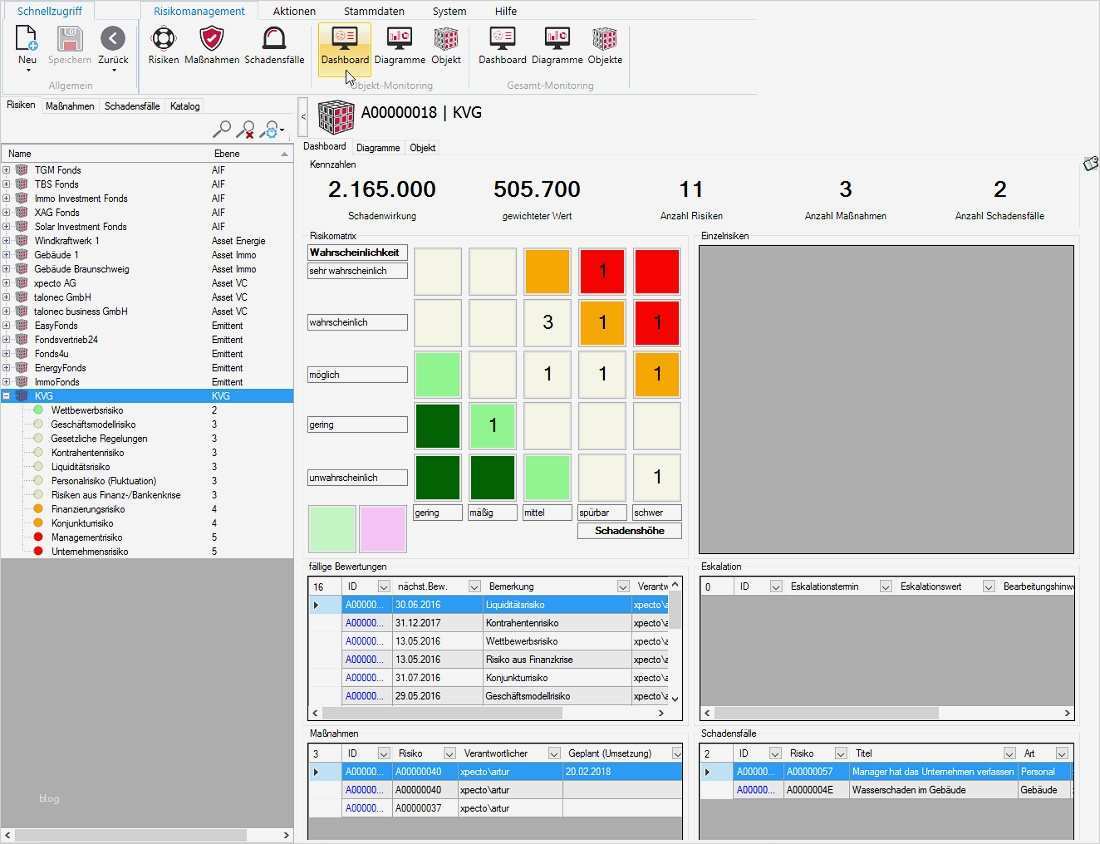Open Eskalationswert column filter dropdown
Screen dimensions: 1100x844
[x=988, y=587]
